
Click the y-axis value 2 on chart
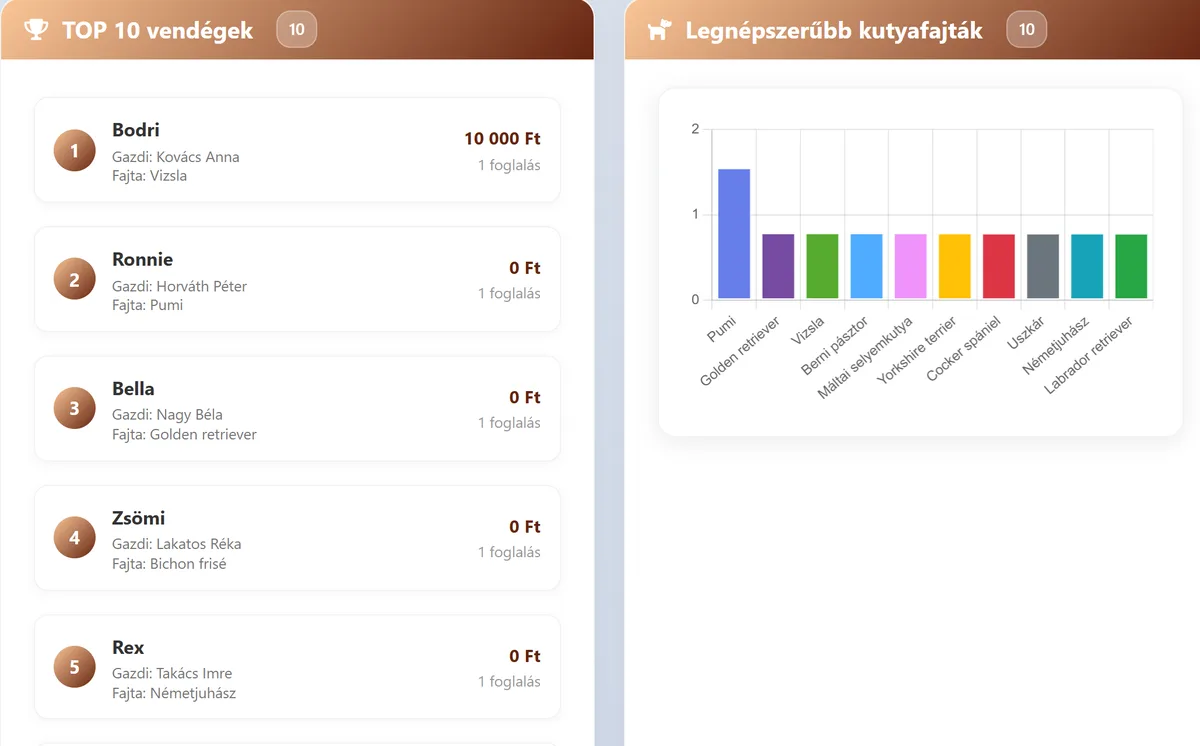click(x=695, y=129)
